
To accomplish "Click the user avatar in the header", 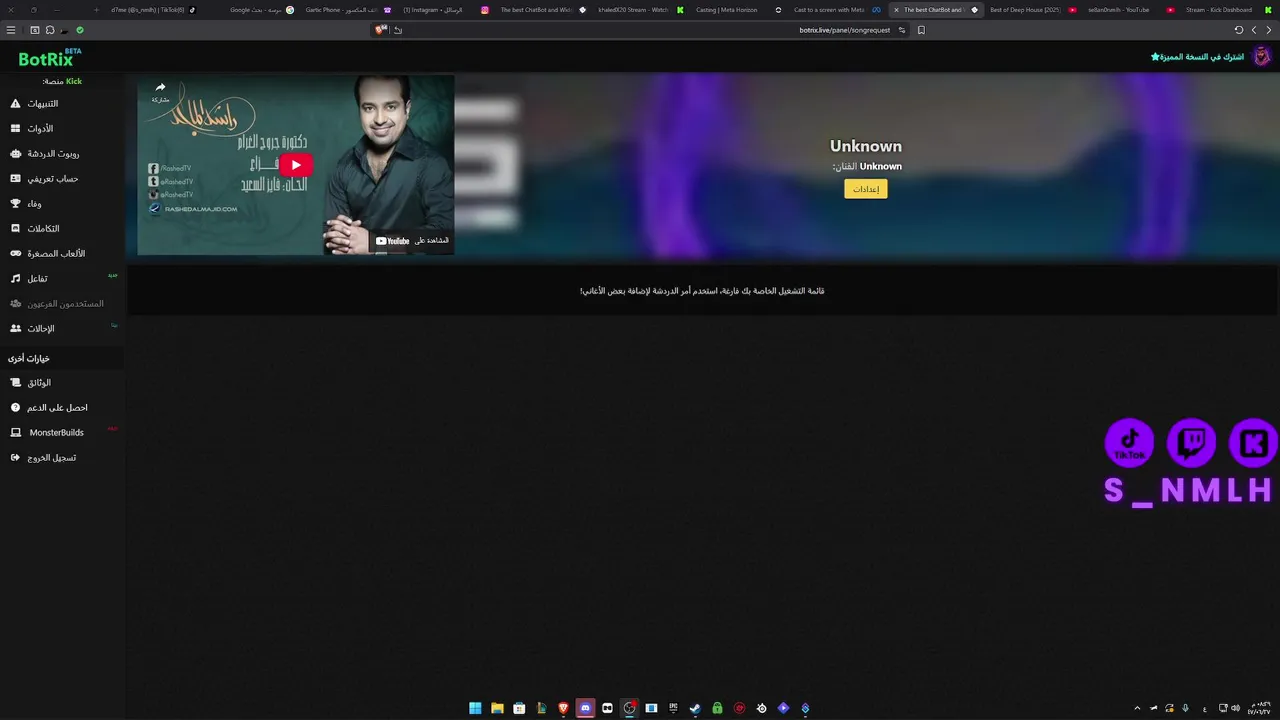I will coord(1262,56).
